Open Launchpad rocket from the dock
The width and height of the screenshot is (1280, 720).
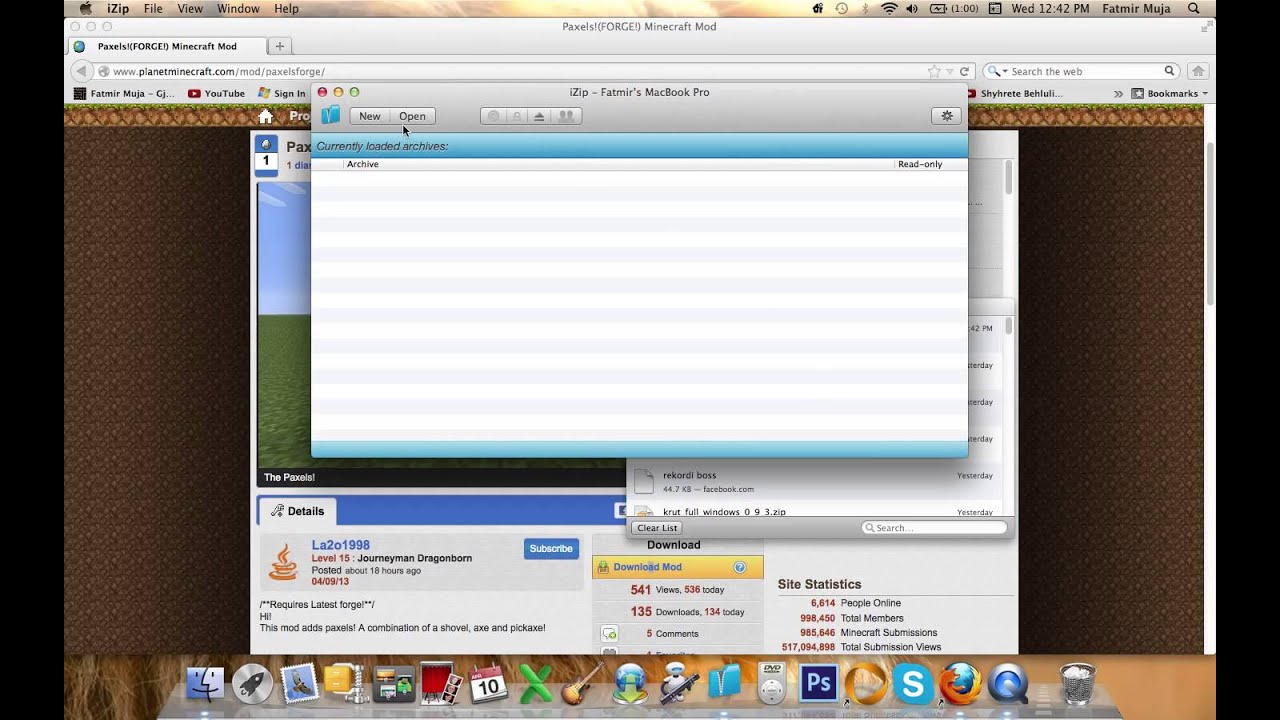[x=253, y=683]
